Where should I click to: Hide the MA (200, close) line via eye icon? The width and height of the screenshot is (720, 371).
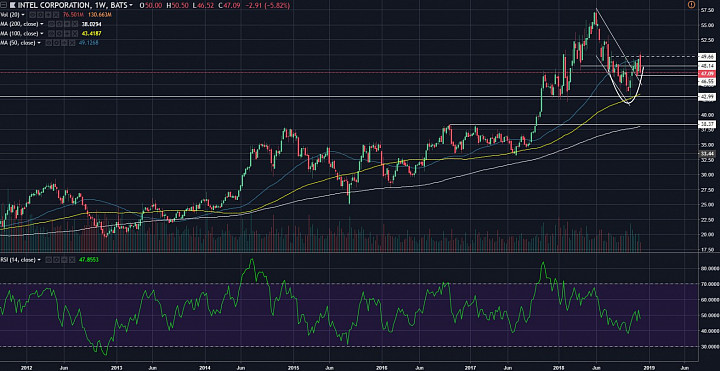point(51,24)
